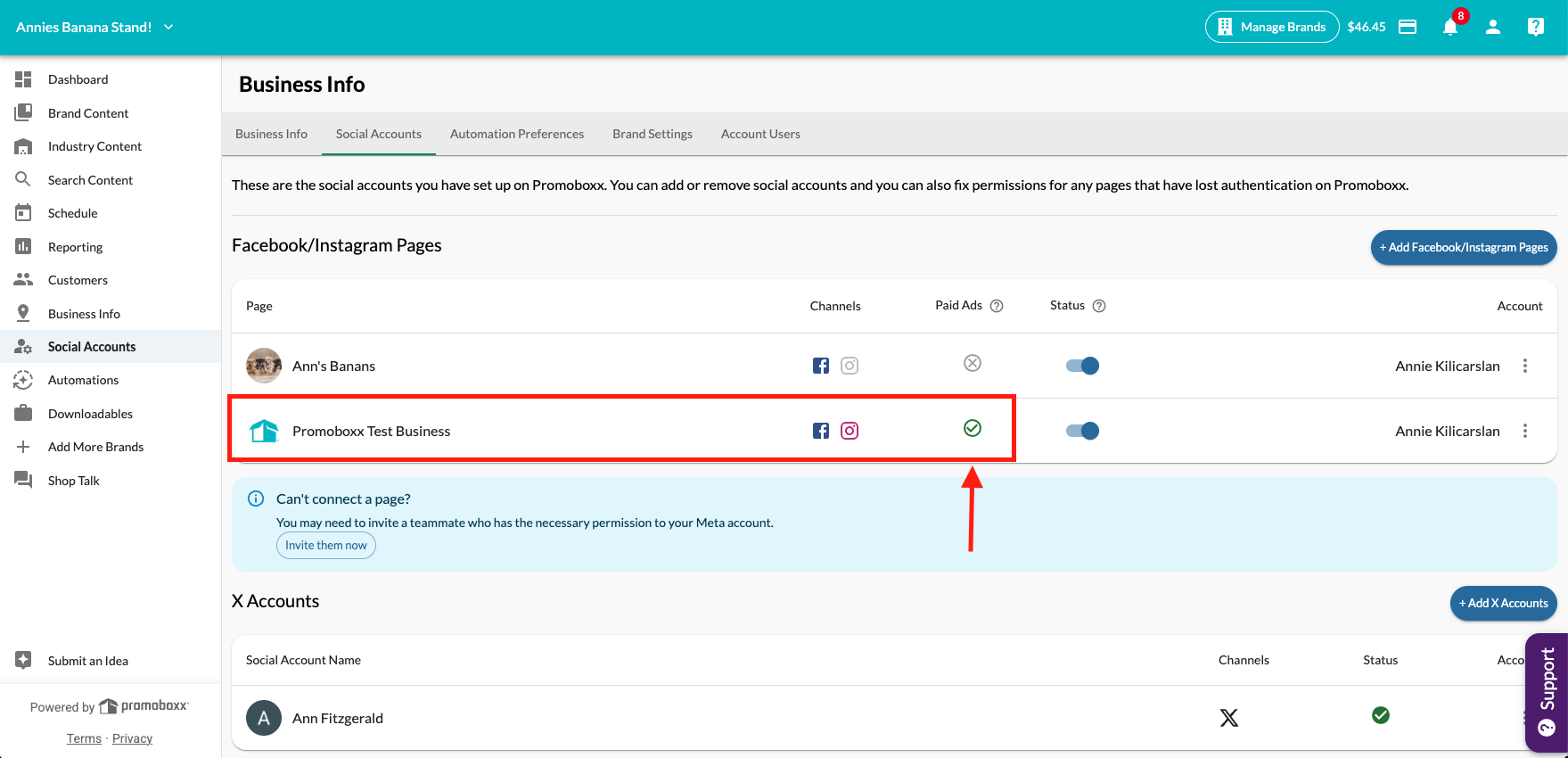Click the Ann's Banans page avatar

point(264,366)
